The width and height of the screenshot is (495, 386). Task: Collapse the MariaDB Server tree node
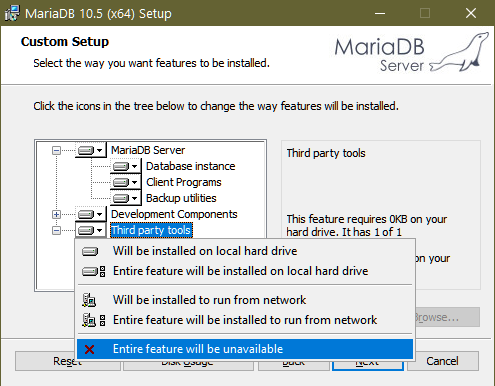click(56, 151)
